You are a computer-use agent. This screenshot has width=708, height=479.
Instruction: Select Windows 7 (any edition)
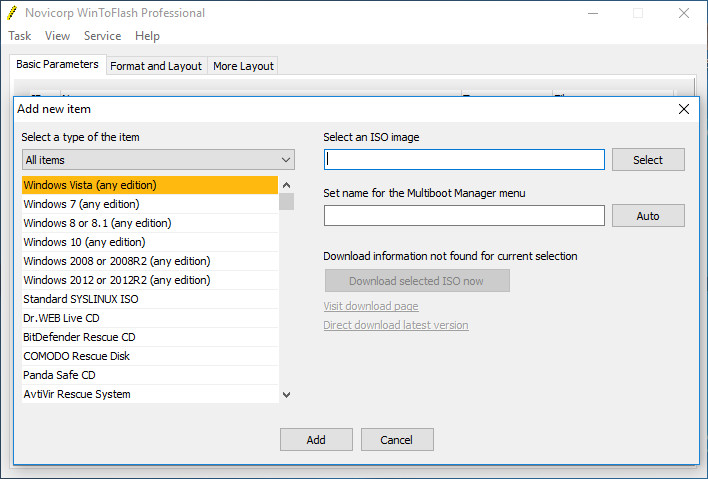click(x=150, y=204)
